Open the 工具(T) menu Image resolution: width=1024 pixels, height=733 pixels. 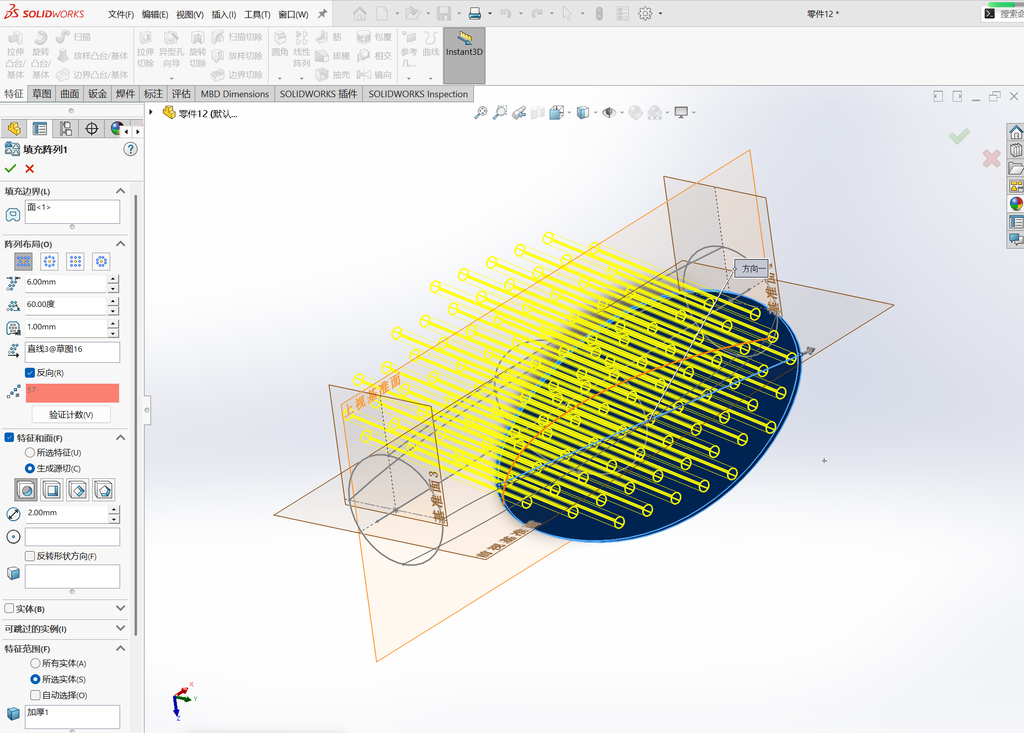point(257,14)
